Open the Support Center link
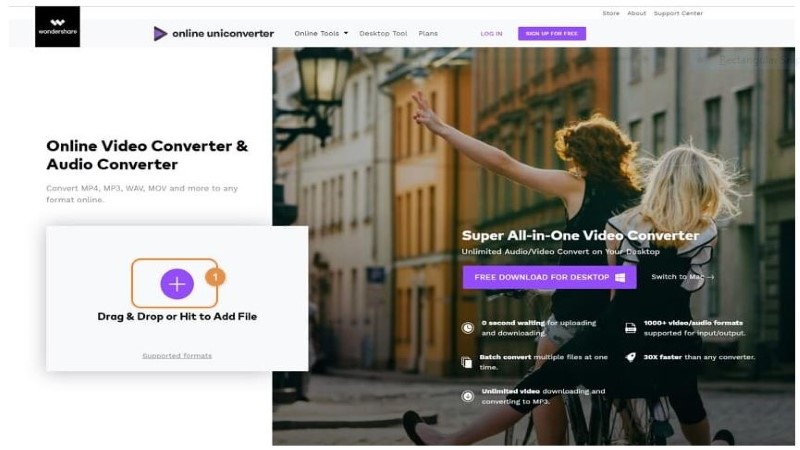800x450 pixels. pyautogui.click(x=678, y=13)
